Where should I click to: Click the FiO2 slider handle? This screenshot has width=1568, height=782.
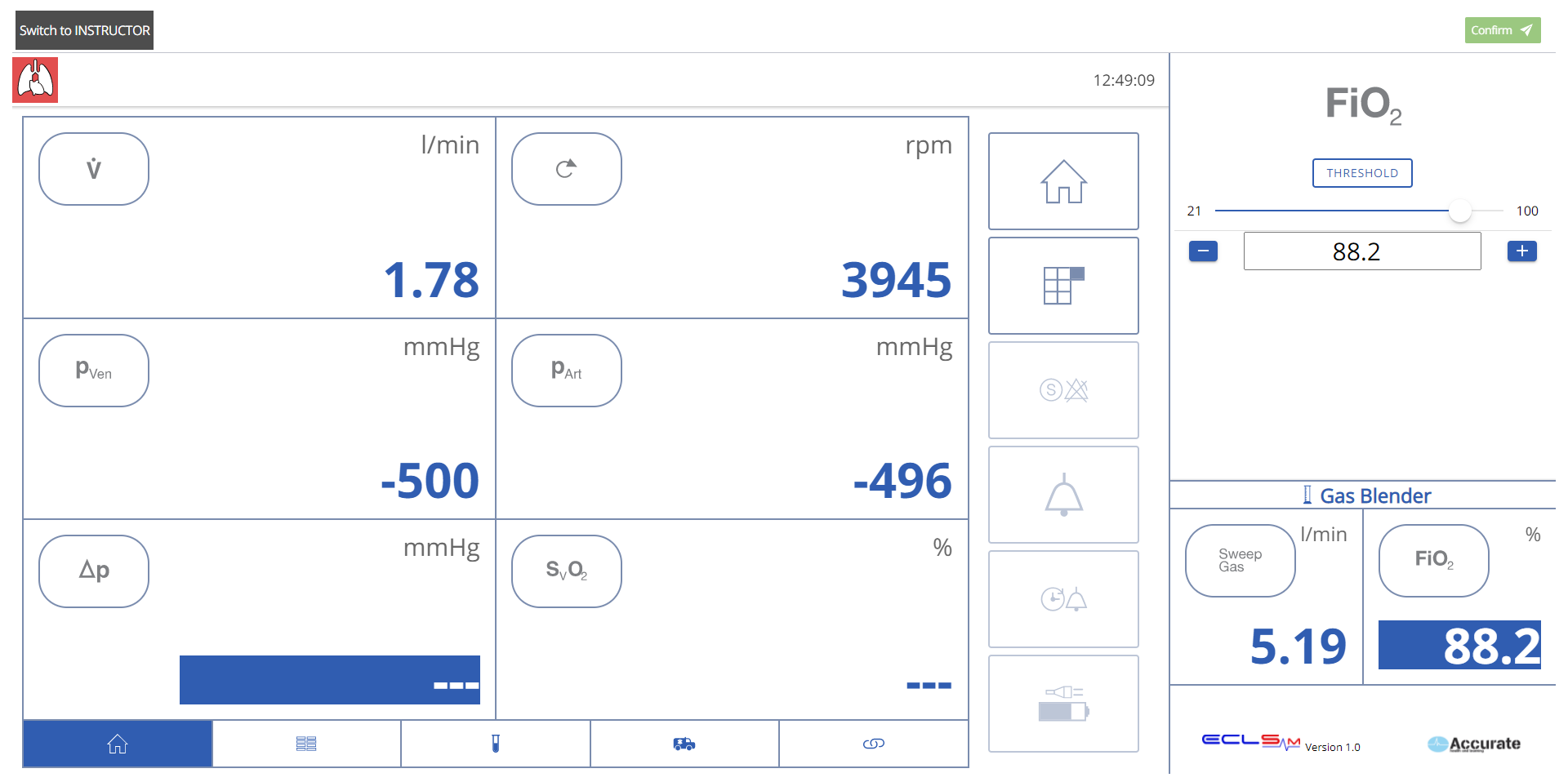[1459, 211]
